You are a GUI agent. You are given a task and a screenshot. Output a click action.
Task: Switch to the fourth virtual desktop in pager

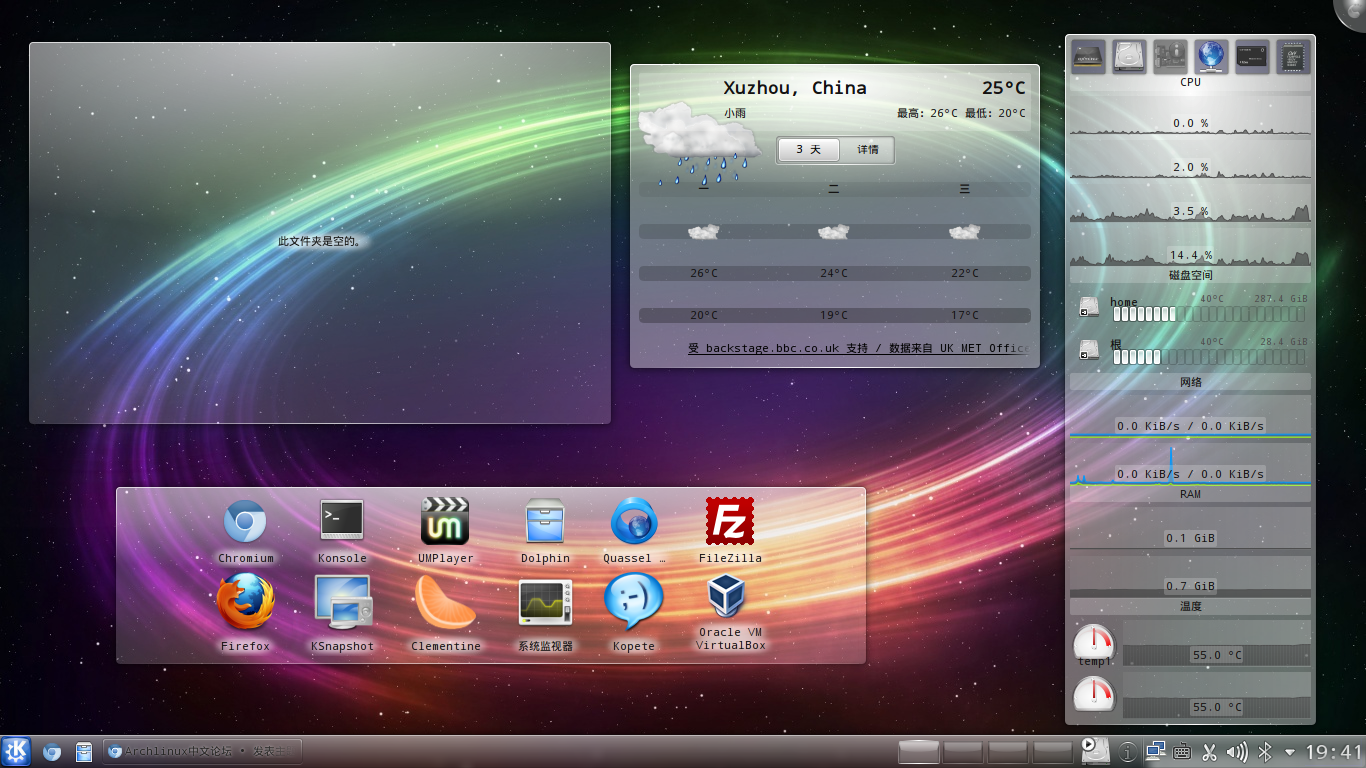click(1052, 752)
